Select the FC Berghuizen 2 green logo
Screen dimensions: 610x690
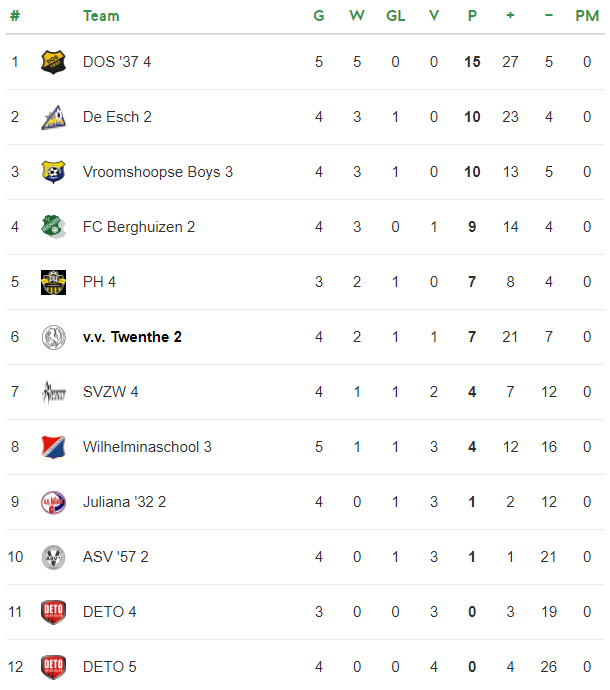click(x=53, y=227)
